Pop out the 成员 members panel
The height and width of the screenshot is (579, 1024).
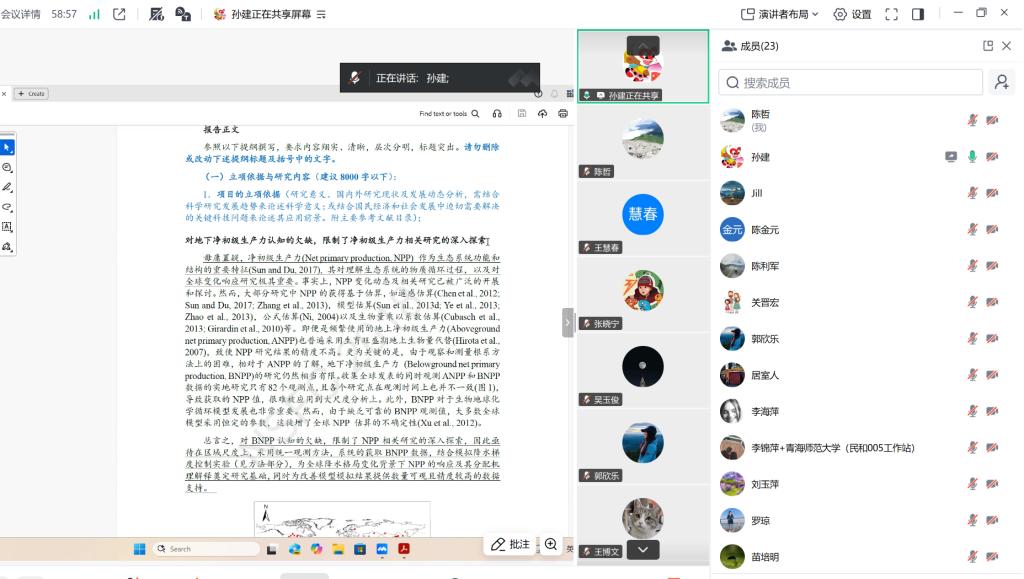pos(986,44)
